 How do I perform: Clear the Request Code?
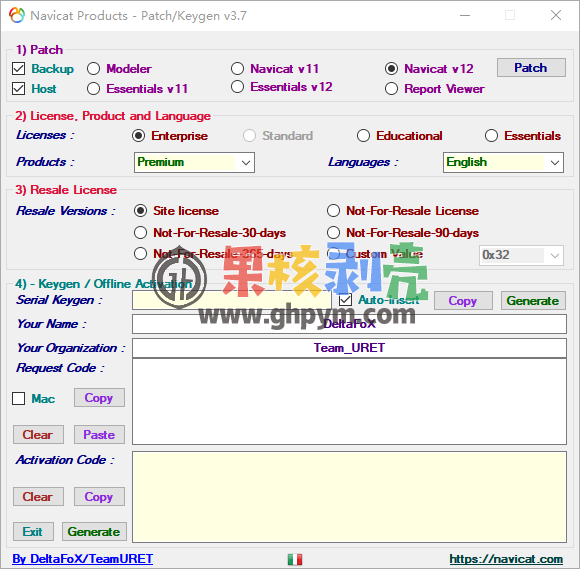point(38,434)
